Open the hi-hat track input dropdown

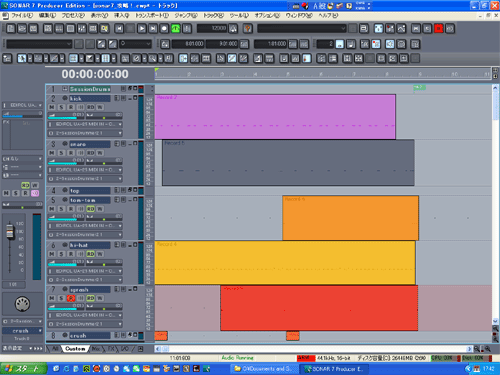click(x=85, y=271)
